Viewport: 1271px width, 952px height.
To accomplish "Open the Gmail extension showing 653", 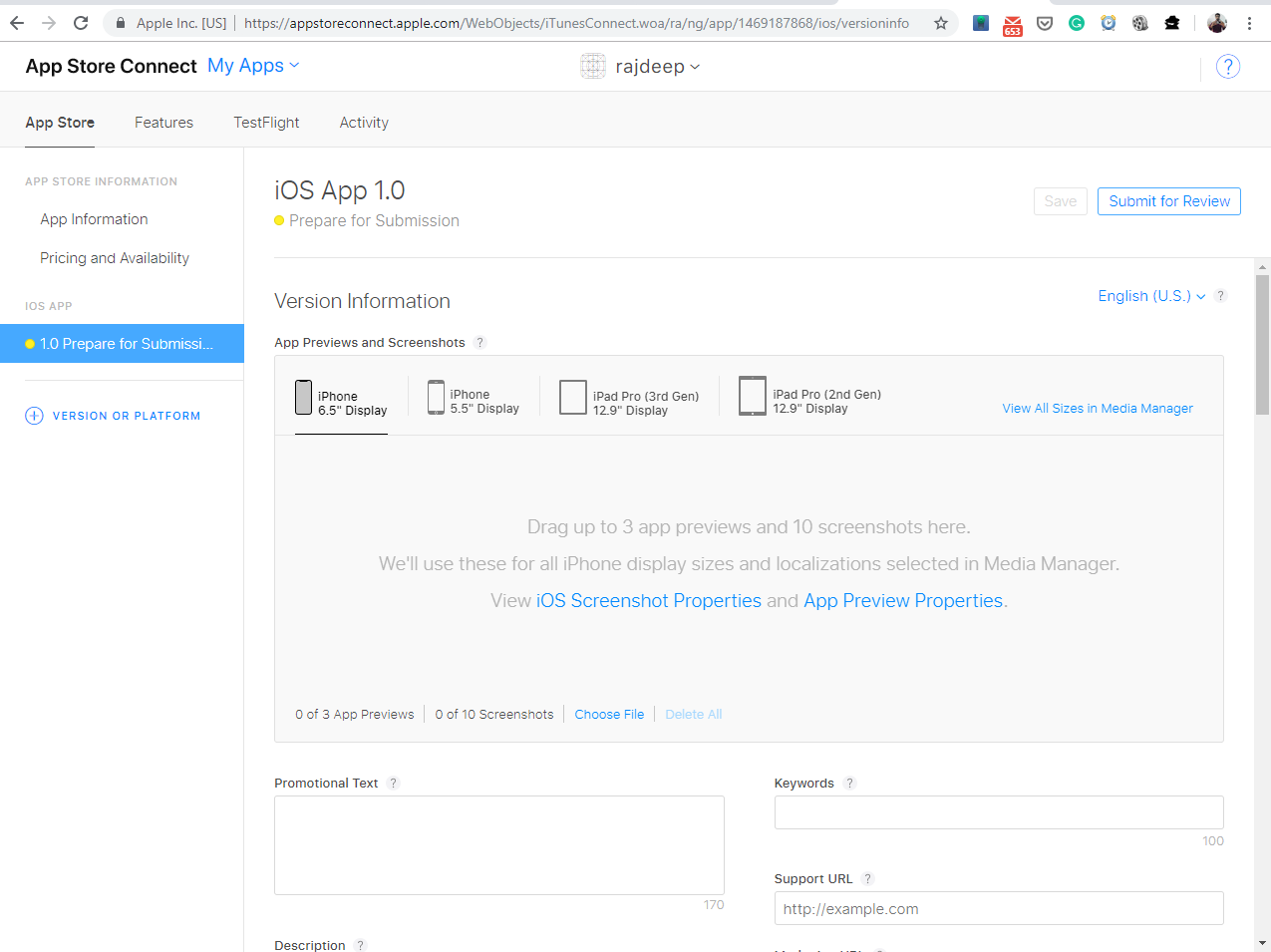I will tap(1013, 24).
